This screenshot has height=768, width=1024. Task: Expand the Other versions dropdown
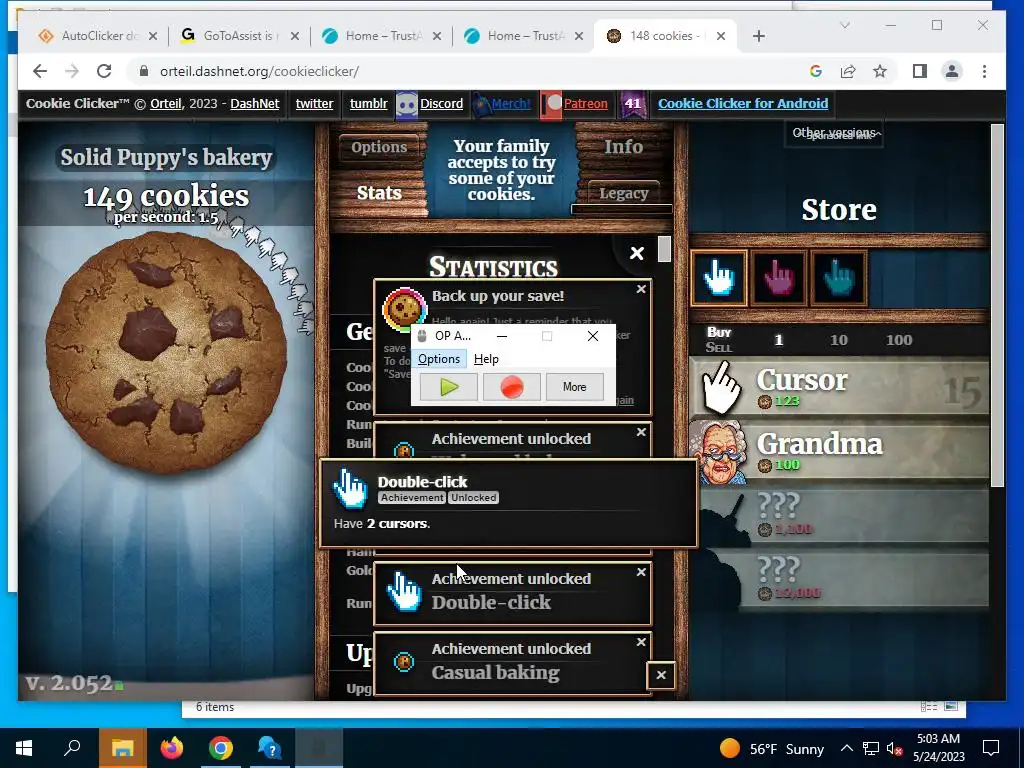click(834, 133)
